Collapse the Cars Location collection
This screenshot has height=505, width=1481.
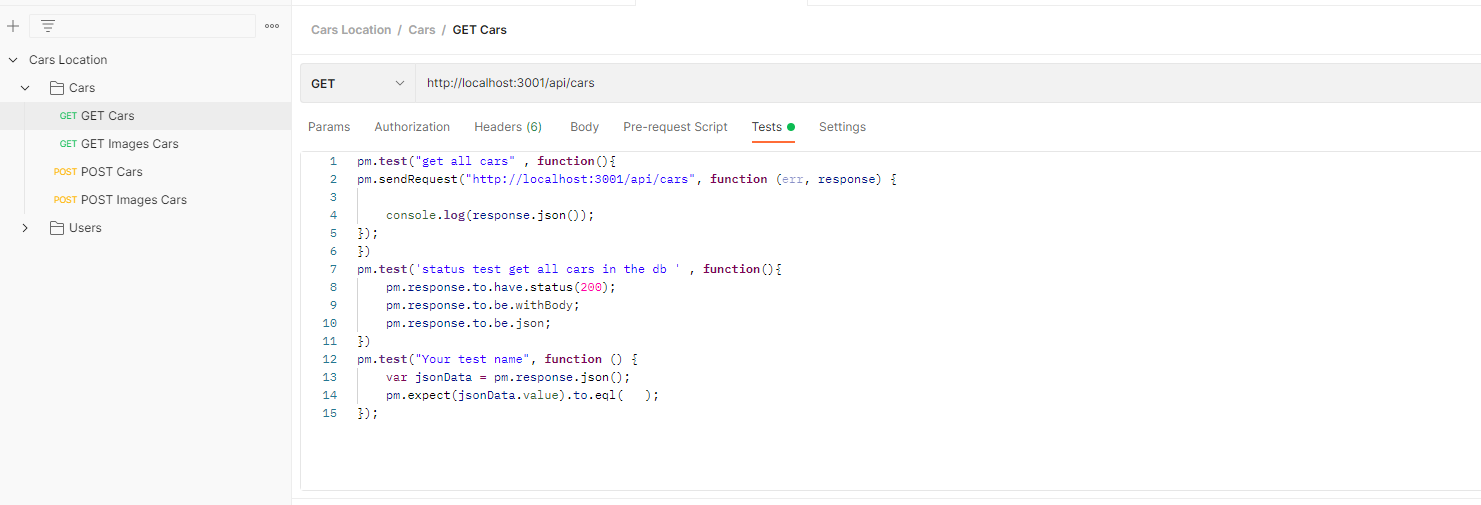[13, 60]
